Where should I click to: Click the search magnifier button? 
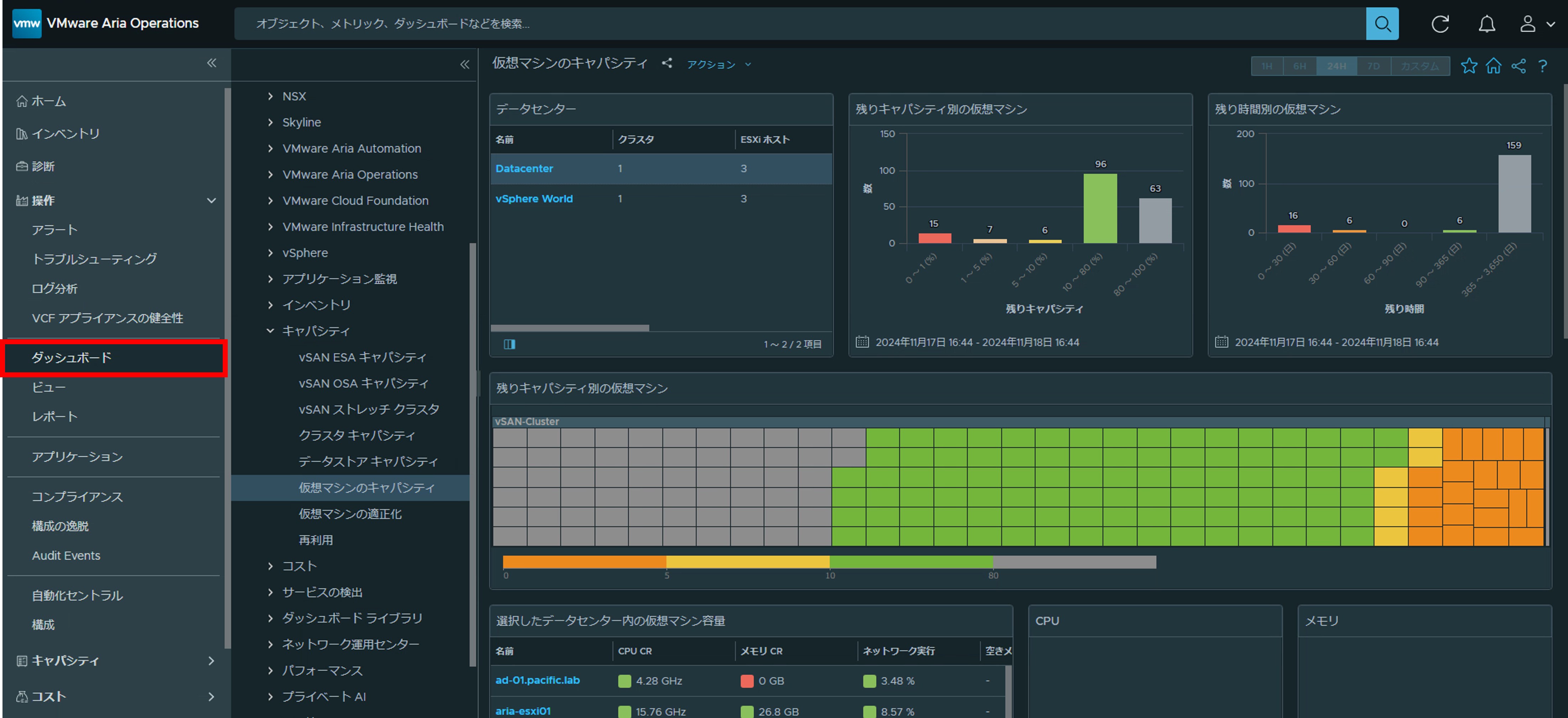[1382, 24]
